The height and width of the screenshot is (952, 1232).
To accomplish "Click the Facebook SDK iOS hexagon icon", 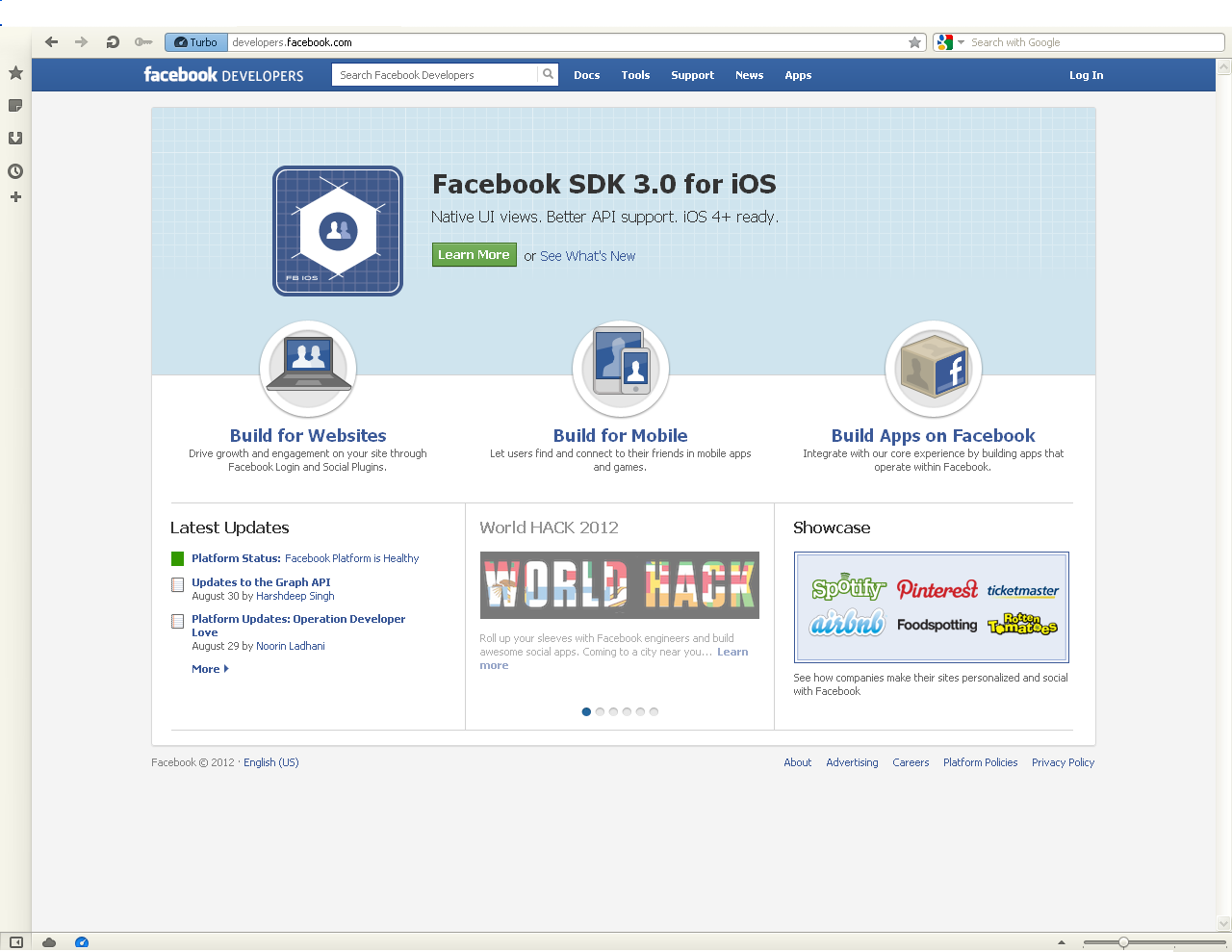I will coord(338,231).
